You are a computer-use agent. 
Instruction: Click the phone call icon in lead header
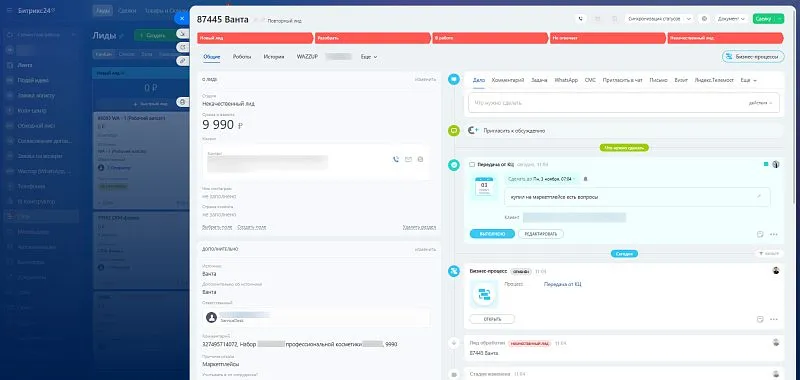click(581, 18)
